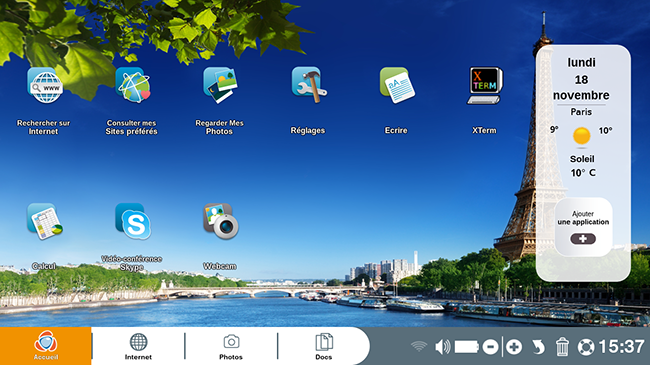Open Rechercher sur Internet app
Viewport: 650px width, 365px height.
(45, 85)
